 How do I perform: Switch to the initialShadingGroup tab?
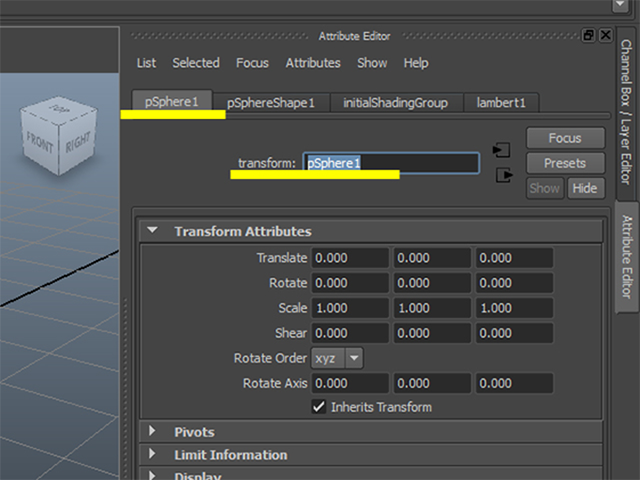[x=396, y=102]
